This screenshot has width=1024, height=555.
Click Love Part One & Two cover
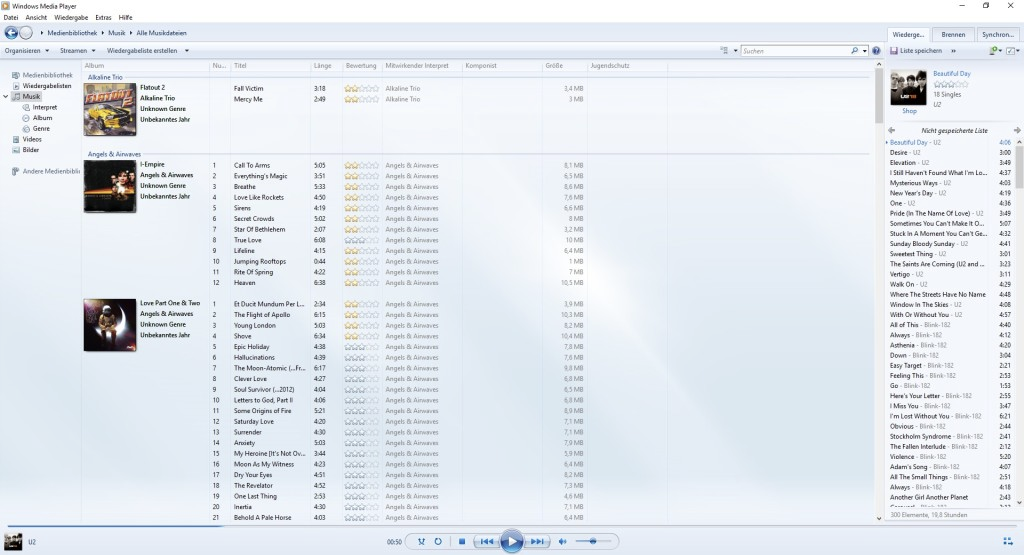110,325
